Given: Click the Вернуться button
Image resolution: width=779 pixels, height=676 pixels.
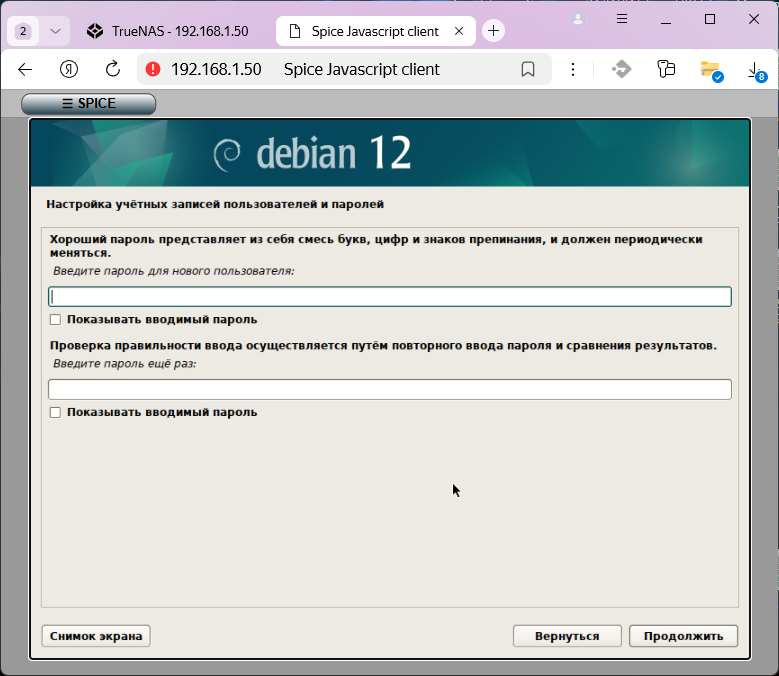Looking at the screenshot, I should point(567,636).
